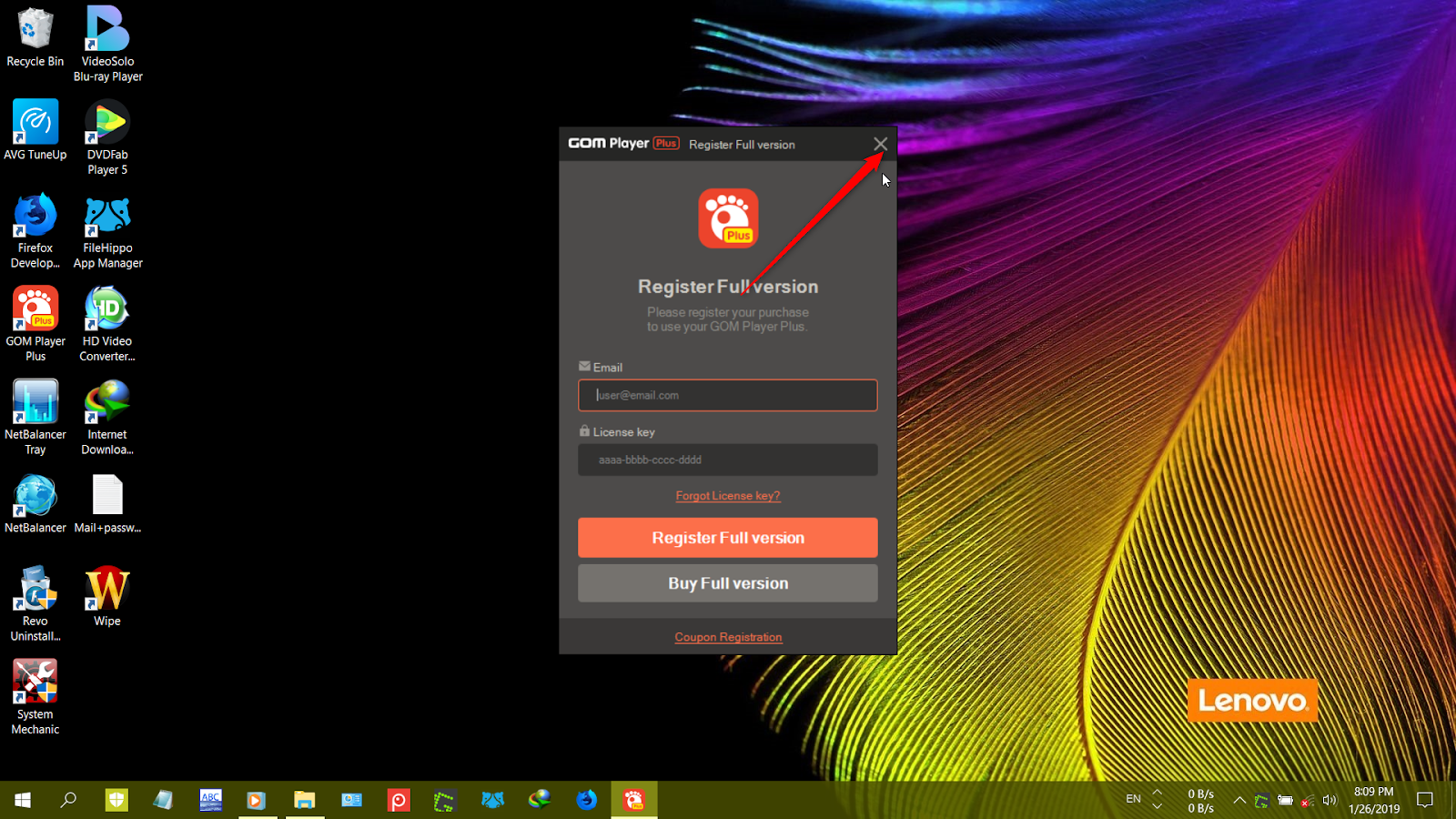Open Internet Download Manager in taskbar
This screenshot has width=1456, height=819.
tap(540, 800)
